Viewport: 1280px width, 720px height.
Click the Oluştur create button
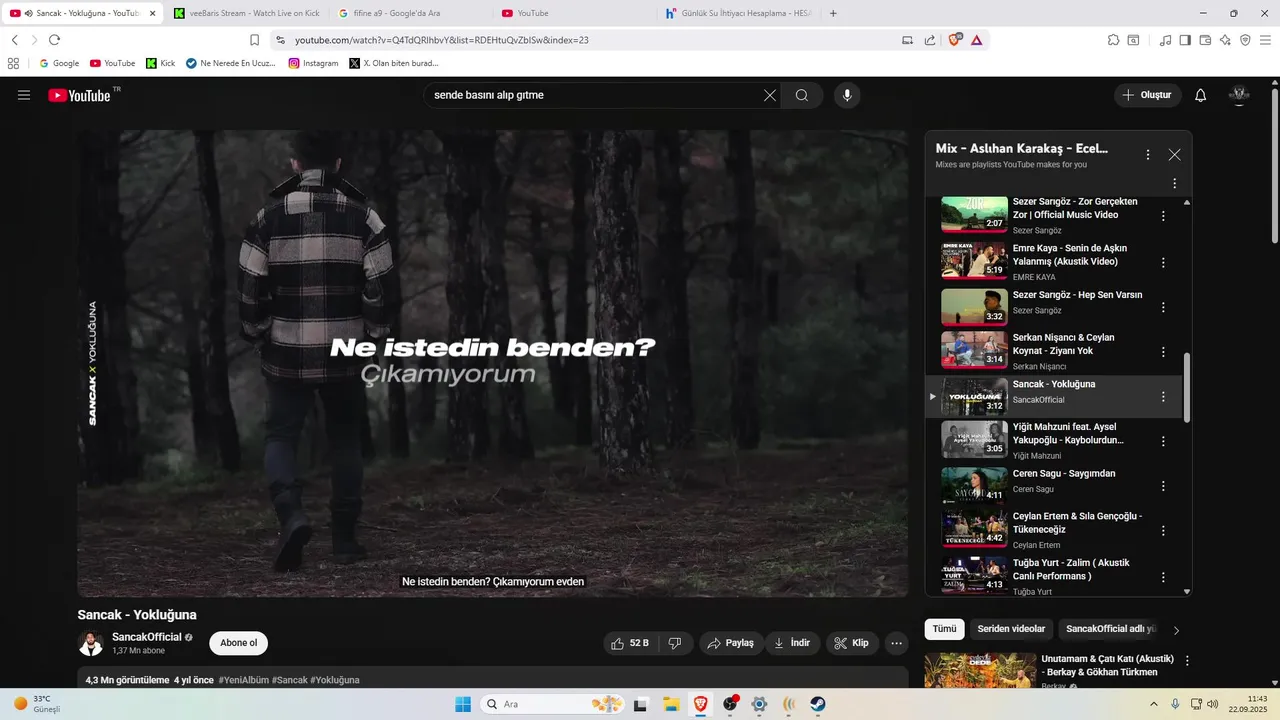[1147, 95]
